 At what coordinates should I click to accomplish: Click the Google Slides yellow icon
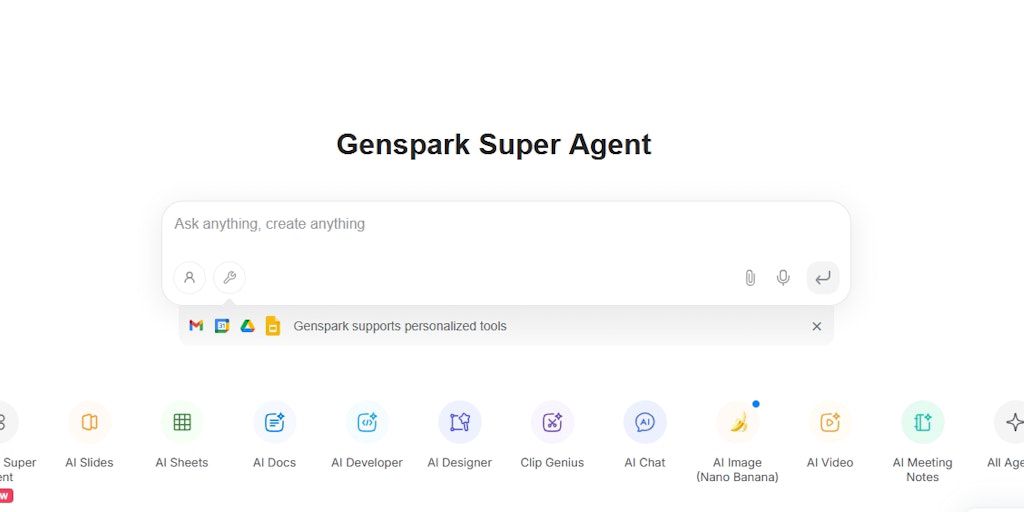click(273, 326)
